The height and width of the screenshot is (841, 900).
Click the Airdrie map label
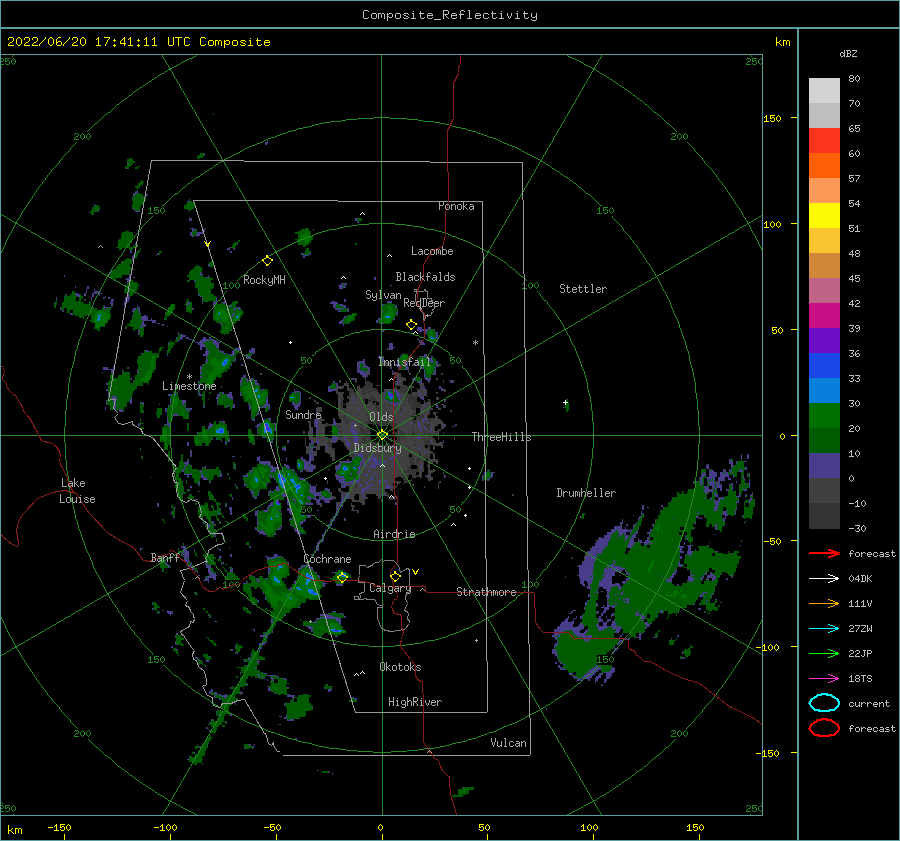394,534
